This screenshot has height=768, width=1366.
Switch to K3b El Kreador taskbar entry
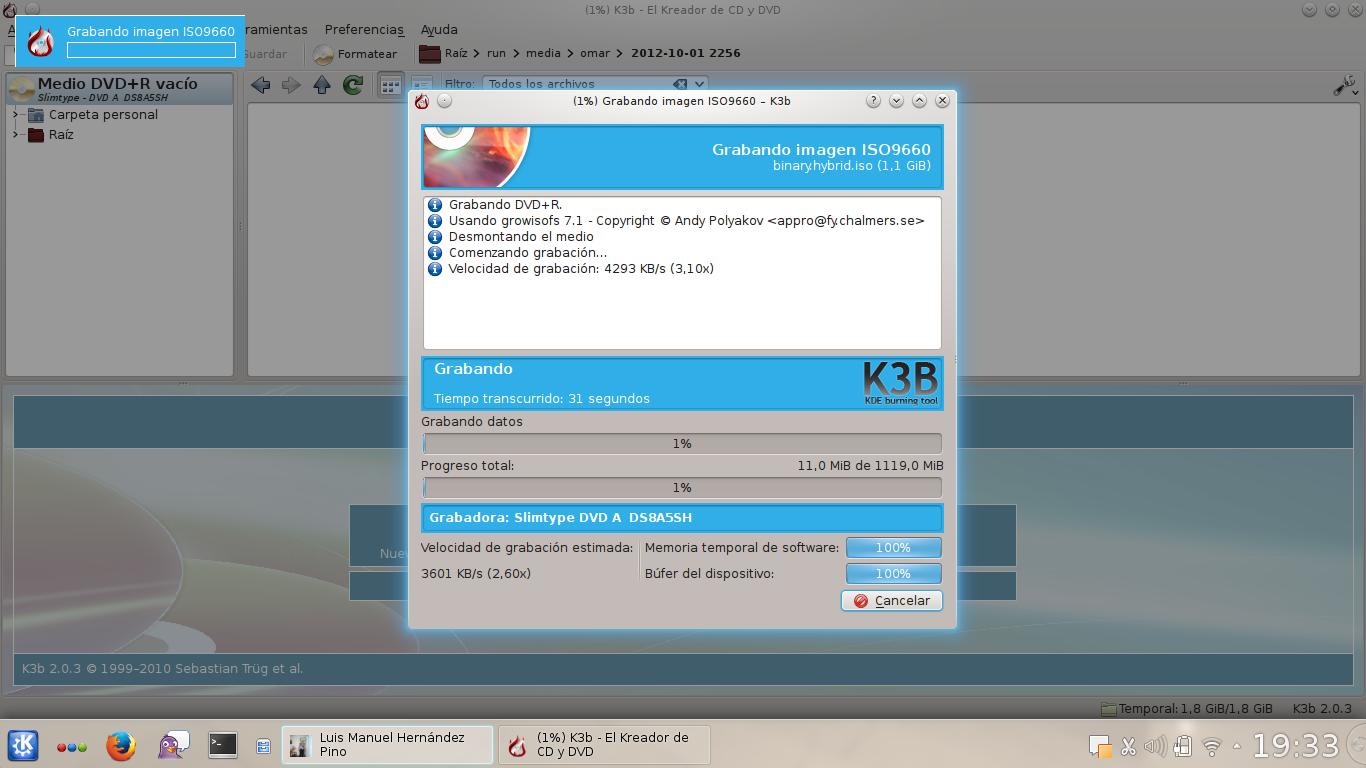pos(605,745)
